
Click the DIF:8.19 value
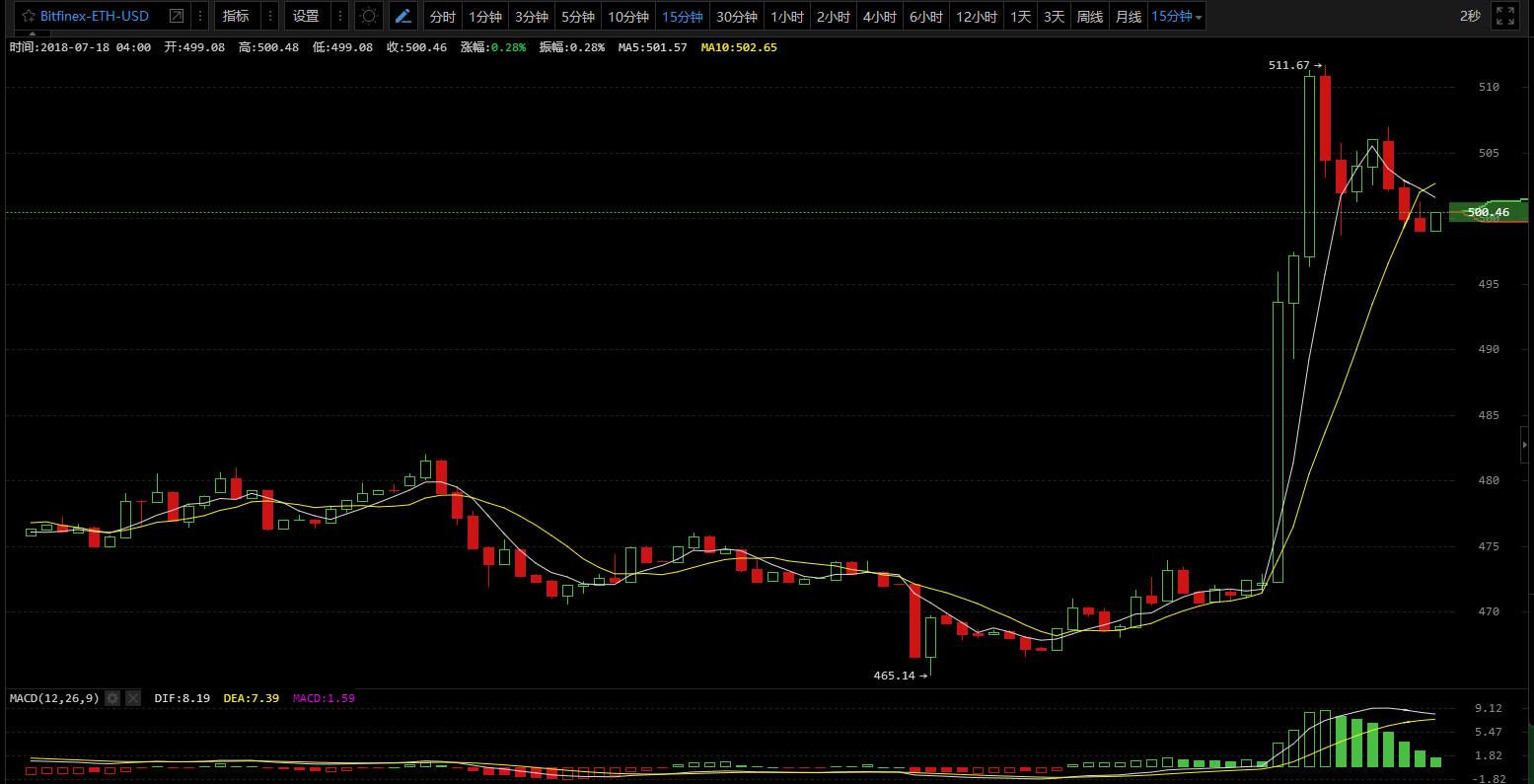[183, 698]
